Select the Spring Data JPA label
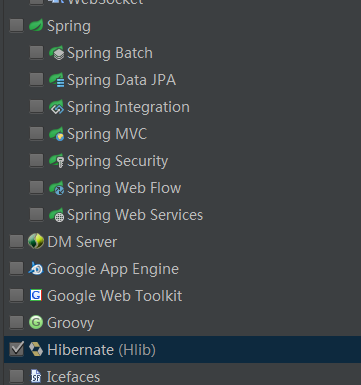Screen dimensions: 361x385 122,80
